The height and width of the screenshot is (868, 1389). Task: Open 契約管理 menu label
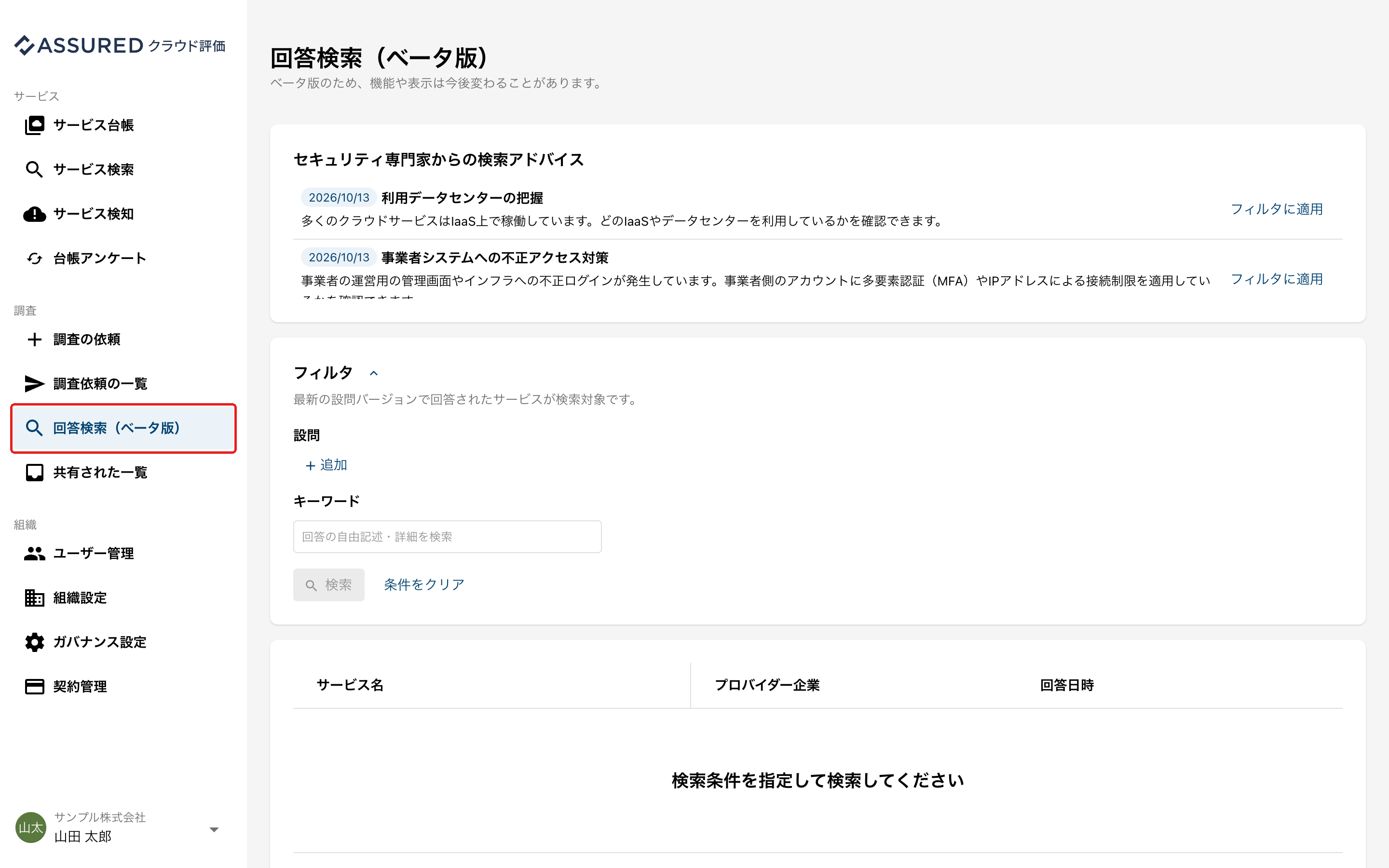[x=80, y=687]
